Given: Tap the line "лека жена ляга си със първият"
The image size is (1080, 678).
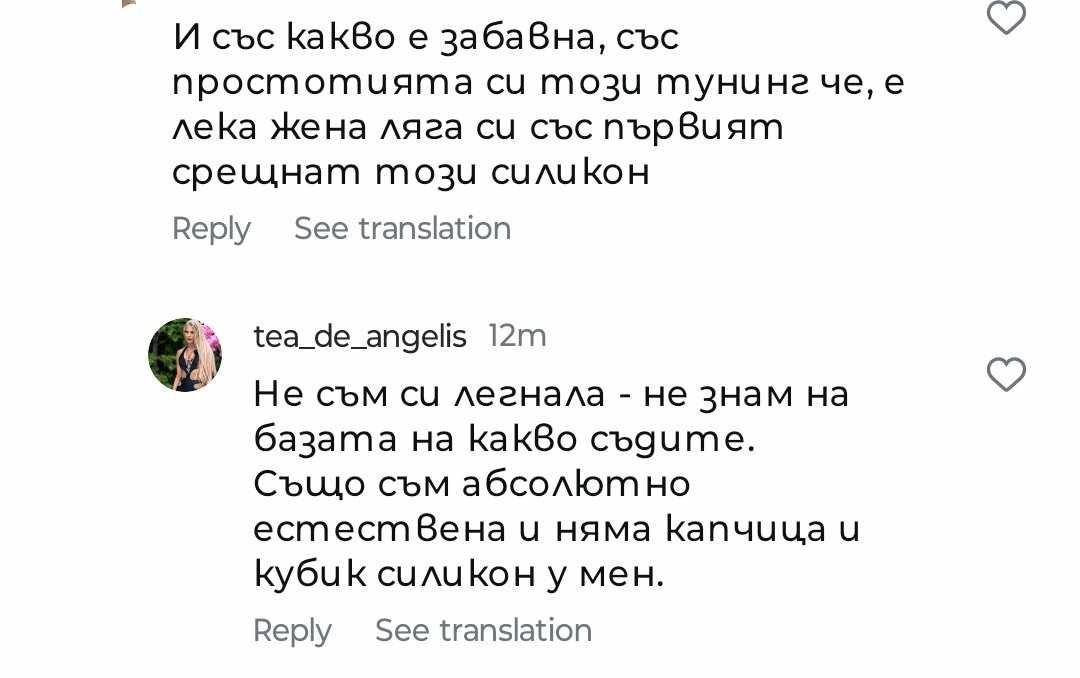Looking at the screenshot, I should (x=478, y=128).
